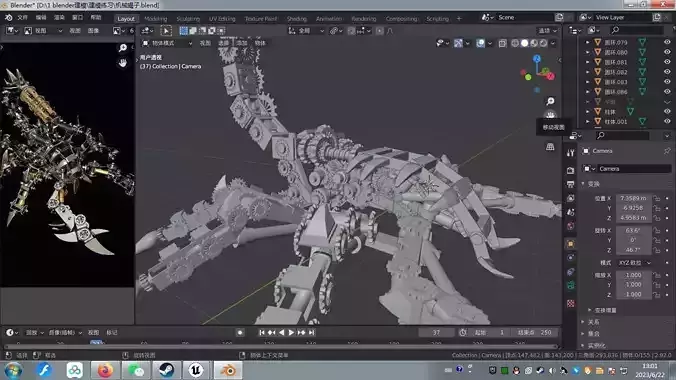Open the XYZ rotation mode dropdown

coord(633,263)
